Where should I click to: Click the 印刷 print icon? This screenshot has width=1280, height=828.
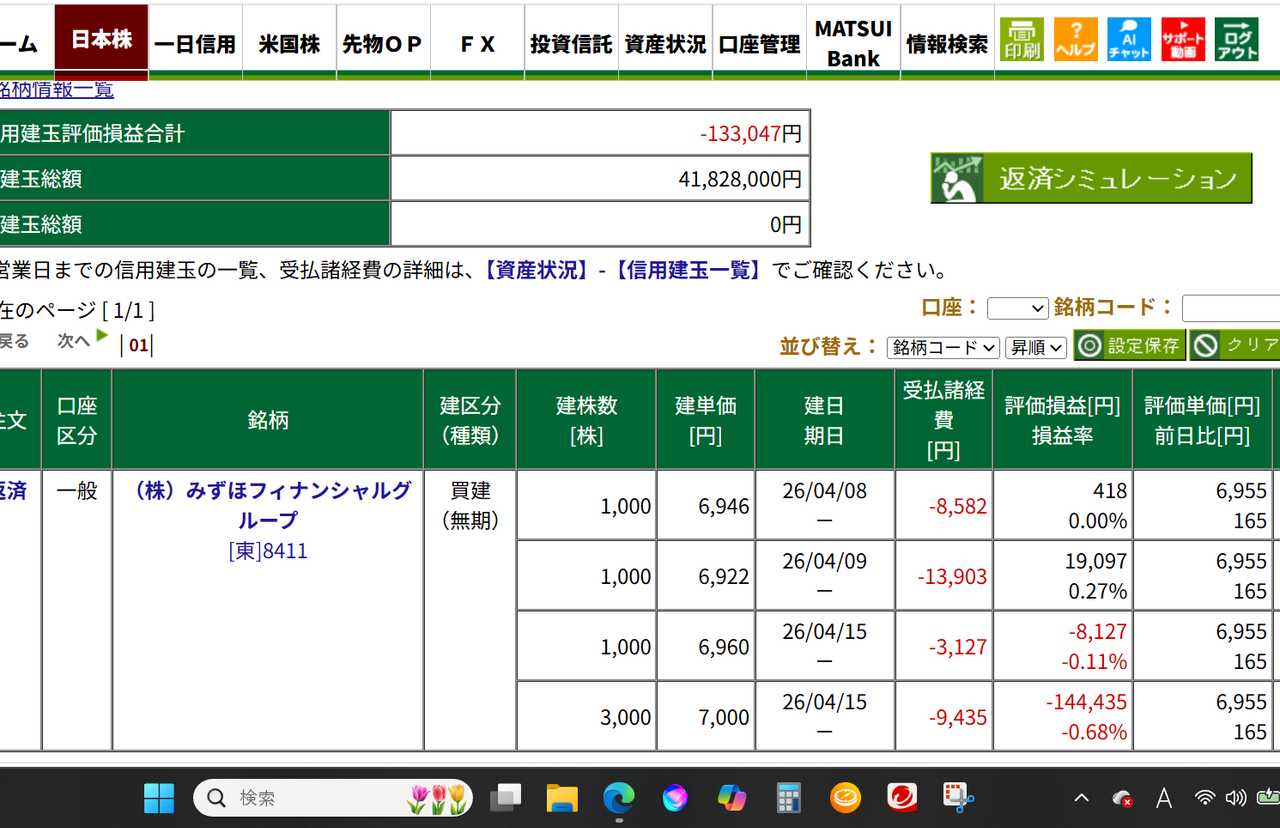tap(1021, 39)
